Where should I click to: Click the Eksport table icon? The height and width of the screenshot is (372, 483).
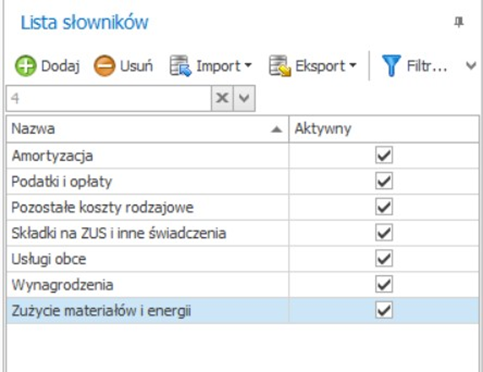tap(280, 66)
